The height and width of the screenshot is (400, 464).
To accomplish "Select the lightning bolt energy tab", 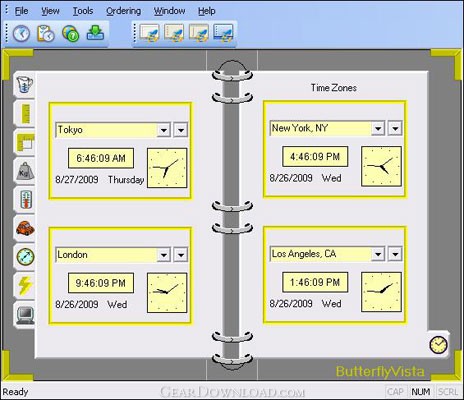I will 25,286.
